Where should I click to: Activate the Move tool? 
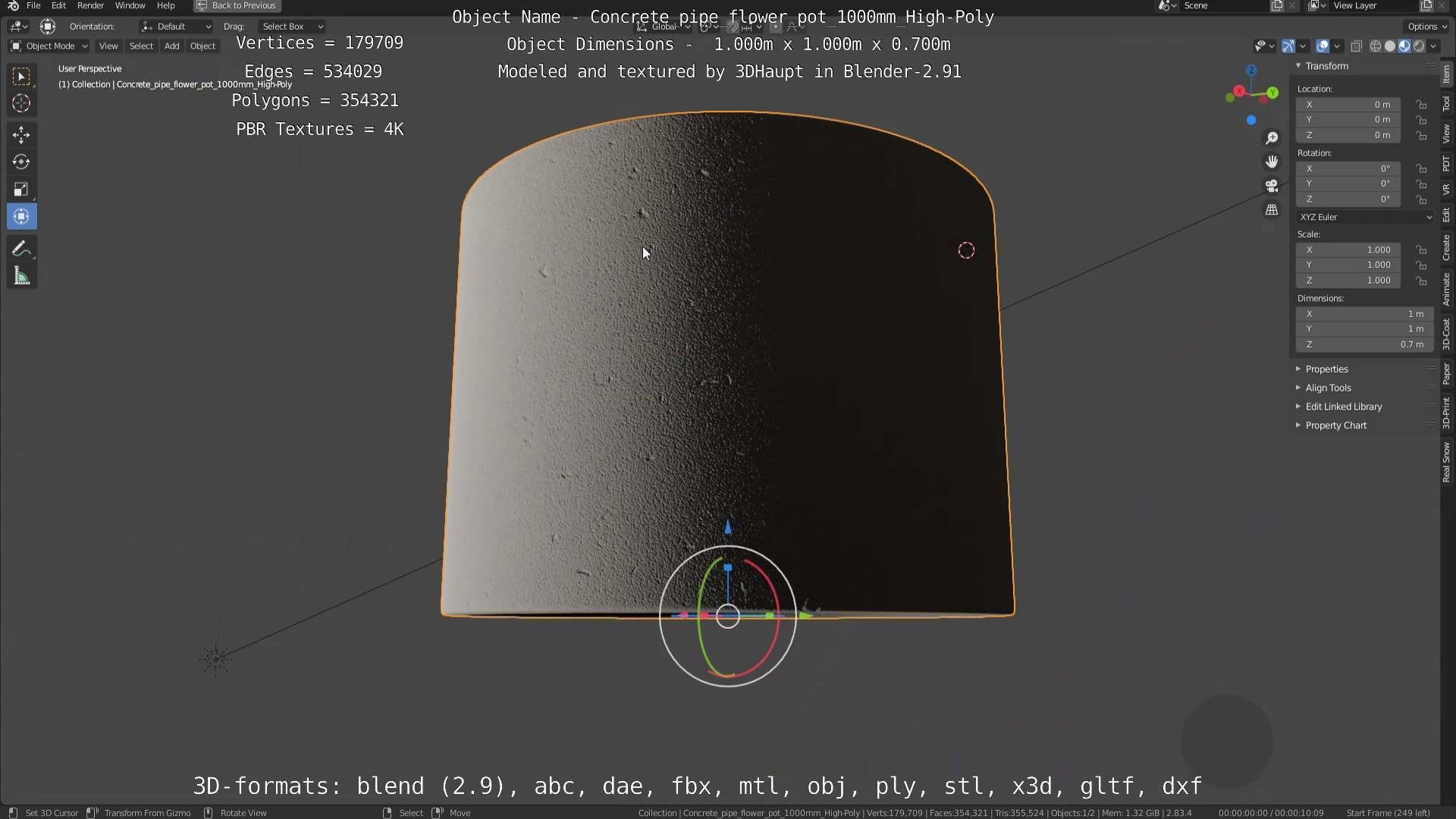click(21, 135)
